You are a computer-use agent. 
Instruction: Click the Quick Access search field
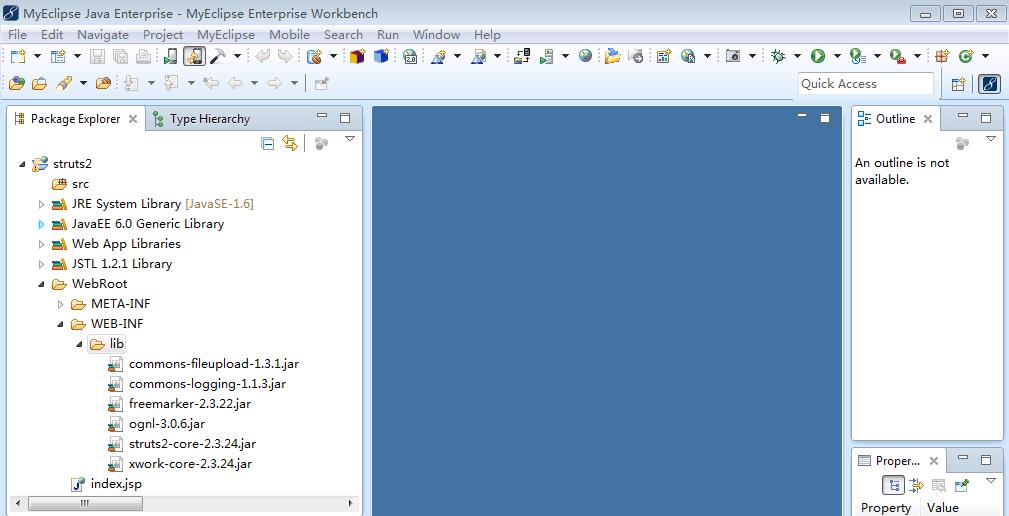[866, 84]
